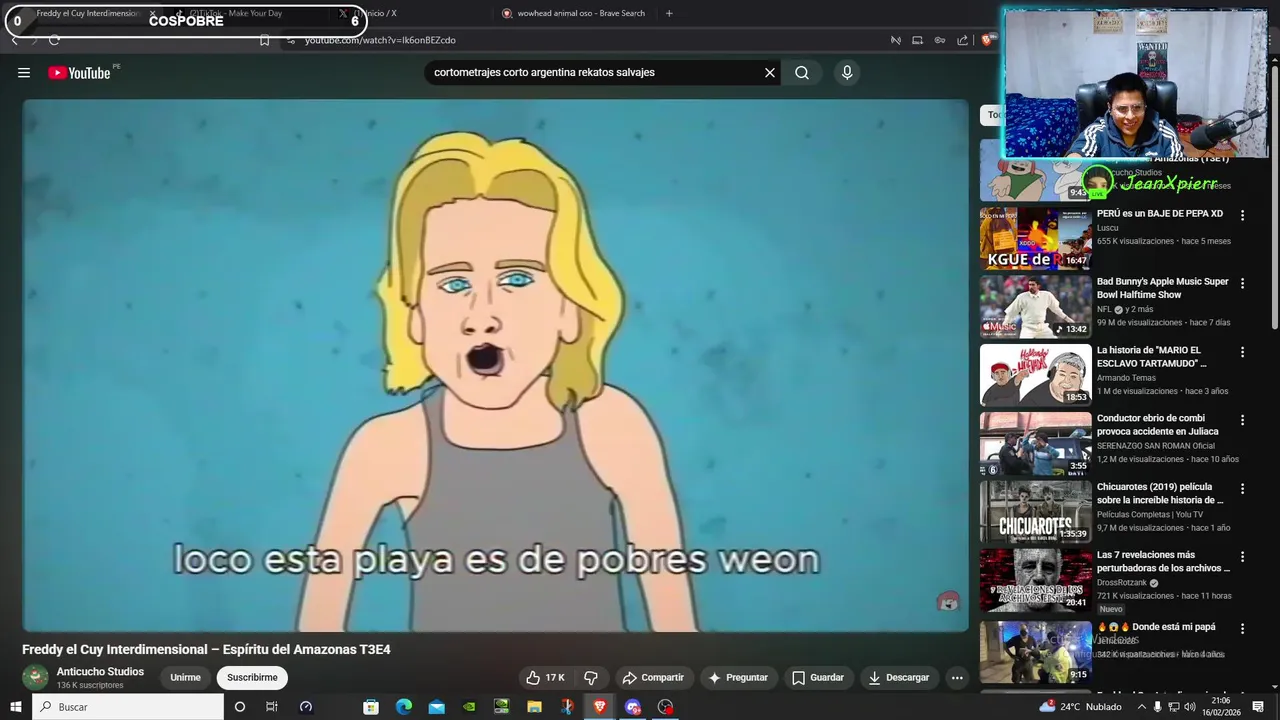Screen dimensions: 1280x720
Task: Open the volume speaker tray icon
Action: pos(1190,707)
